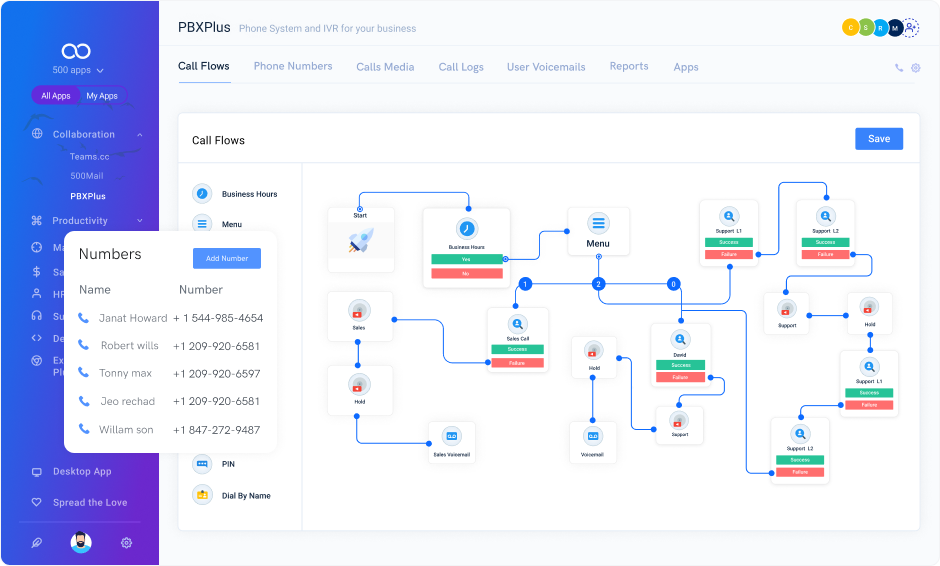Open the user profile avatar in sidebar
The height and width of the screenshot is (566, 940).
[81, 542]
